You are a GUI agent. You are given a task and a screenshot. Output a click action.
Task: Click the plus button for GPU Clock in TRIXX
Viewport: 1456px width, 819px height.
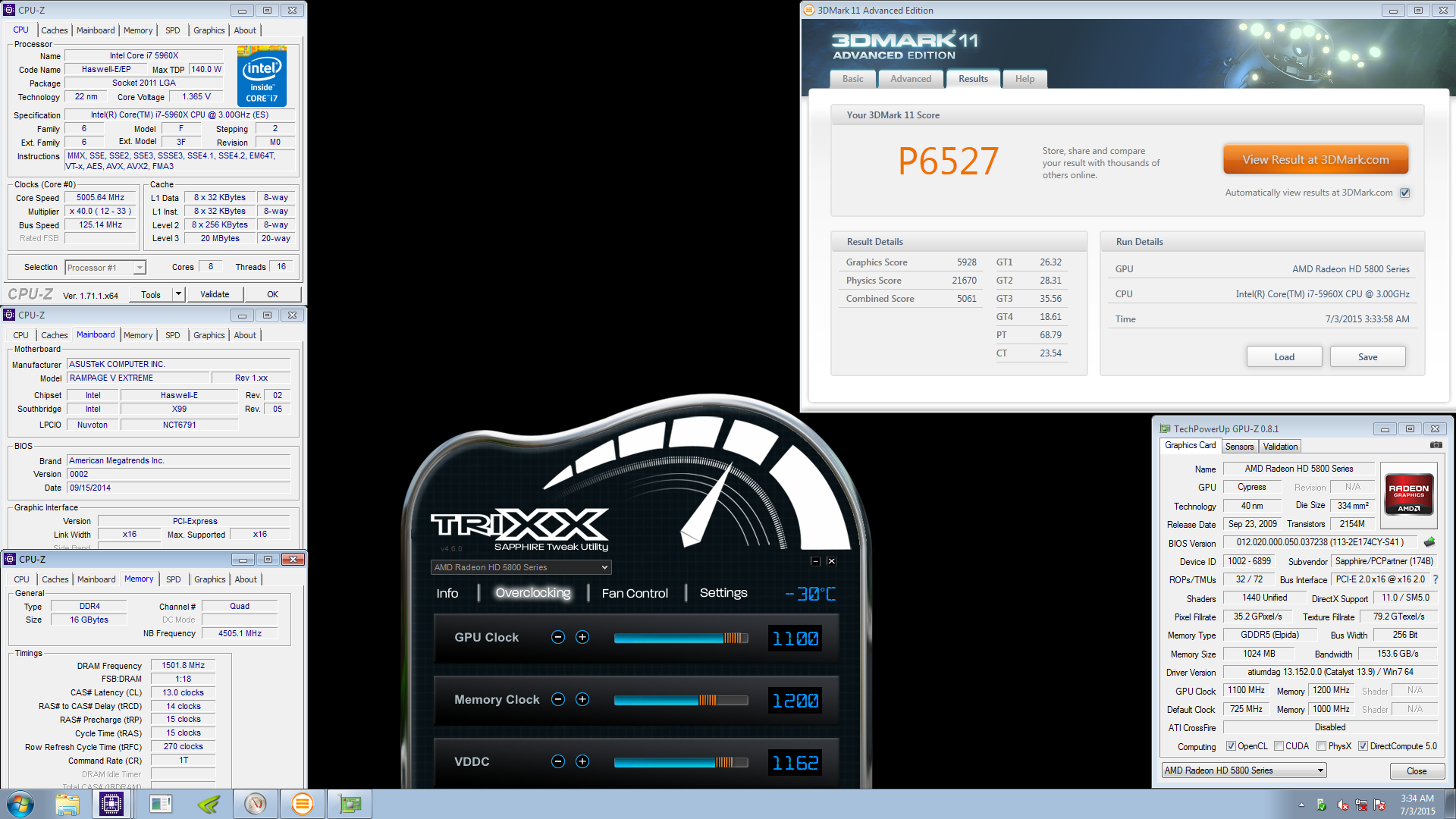coord(582,637)
